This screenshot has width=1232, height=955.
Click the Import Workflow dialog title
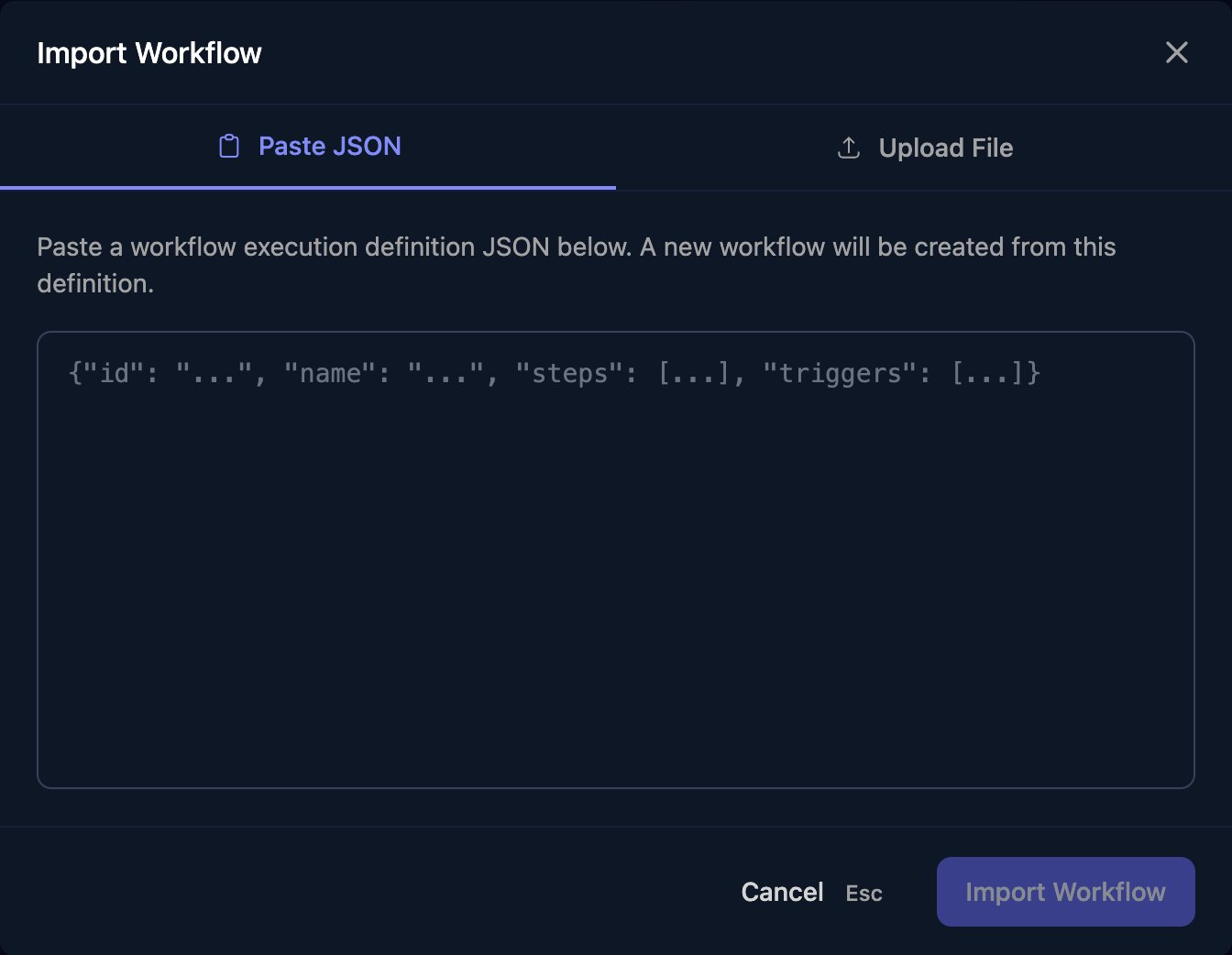pos(149,53)
